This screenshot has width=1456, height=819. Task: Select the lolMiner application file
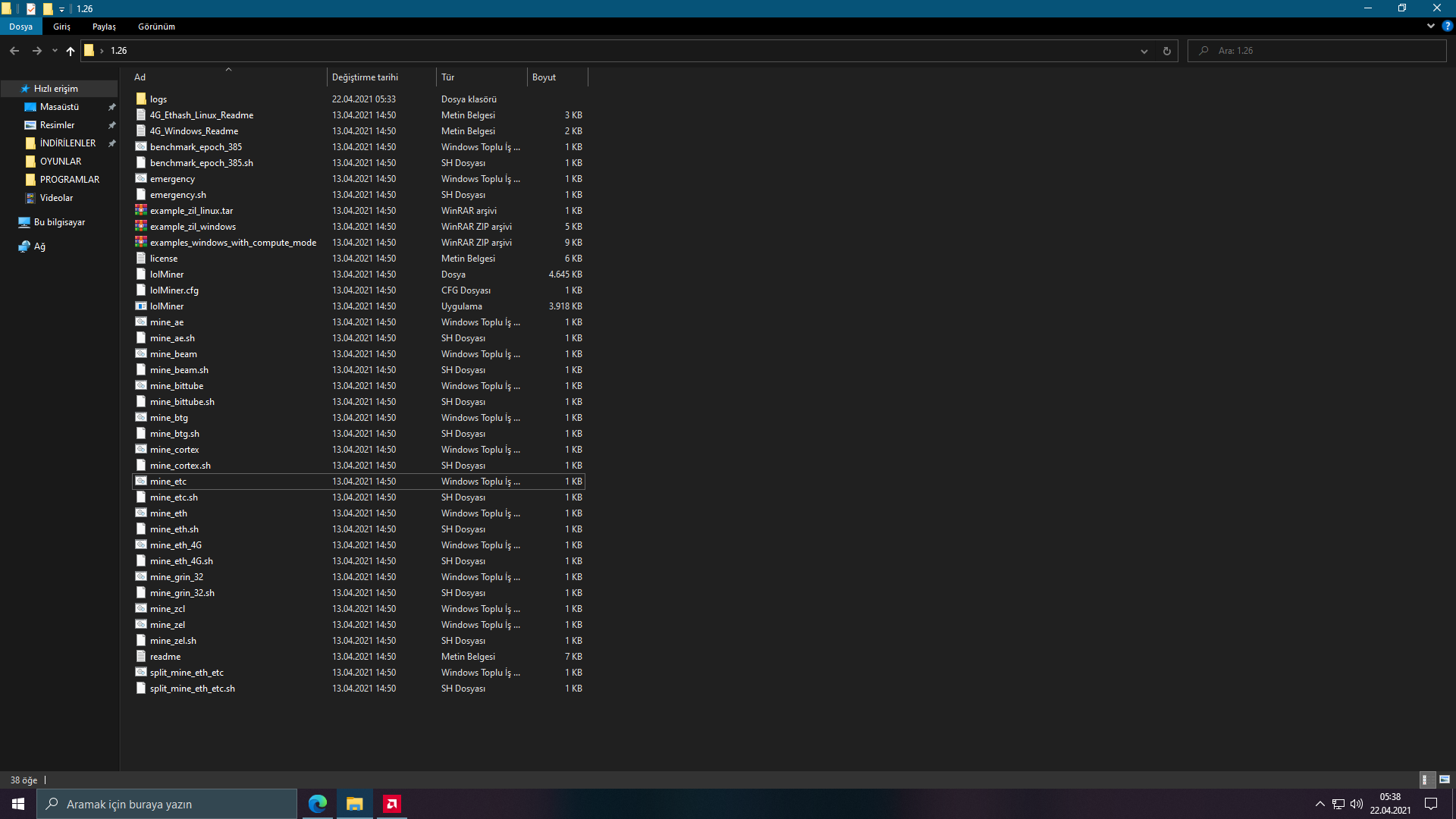coord(167,306)
